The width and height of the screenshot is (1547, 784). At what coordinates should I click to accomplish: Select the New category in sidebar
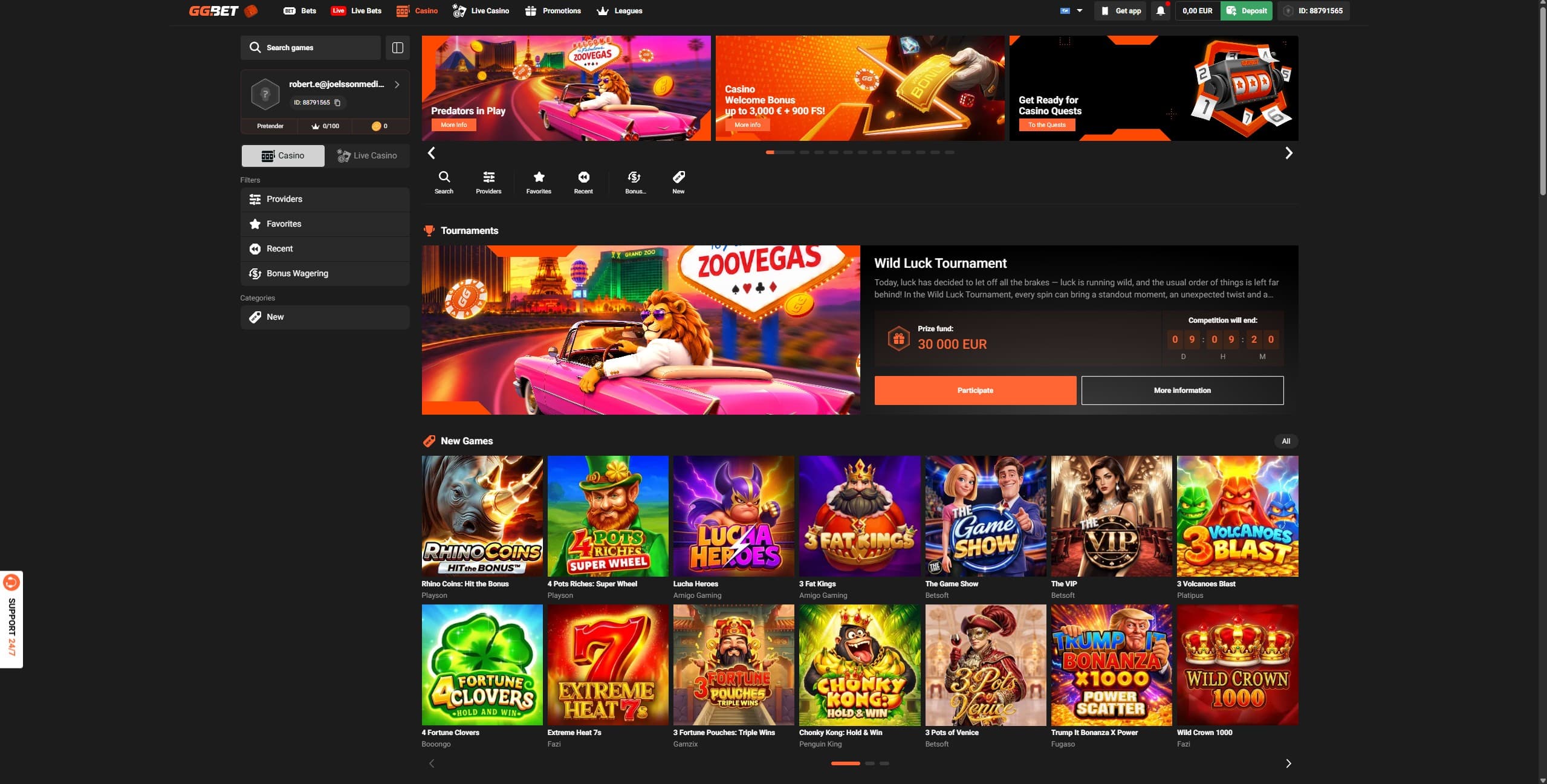(325, 317)
